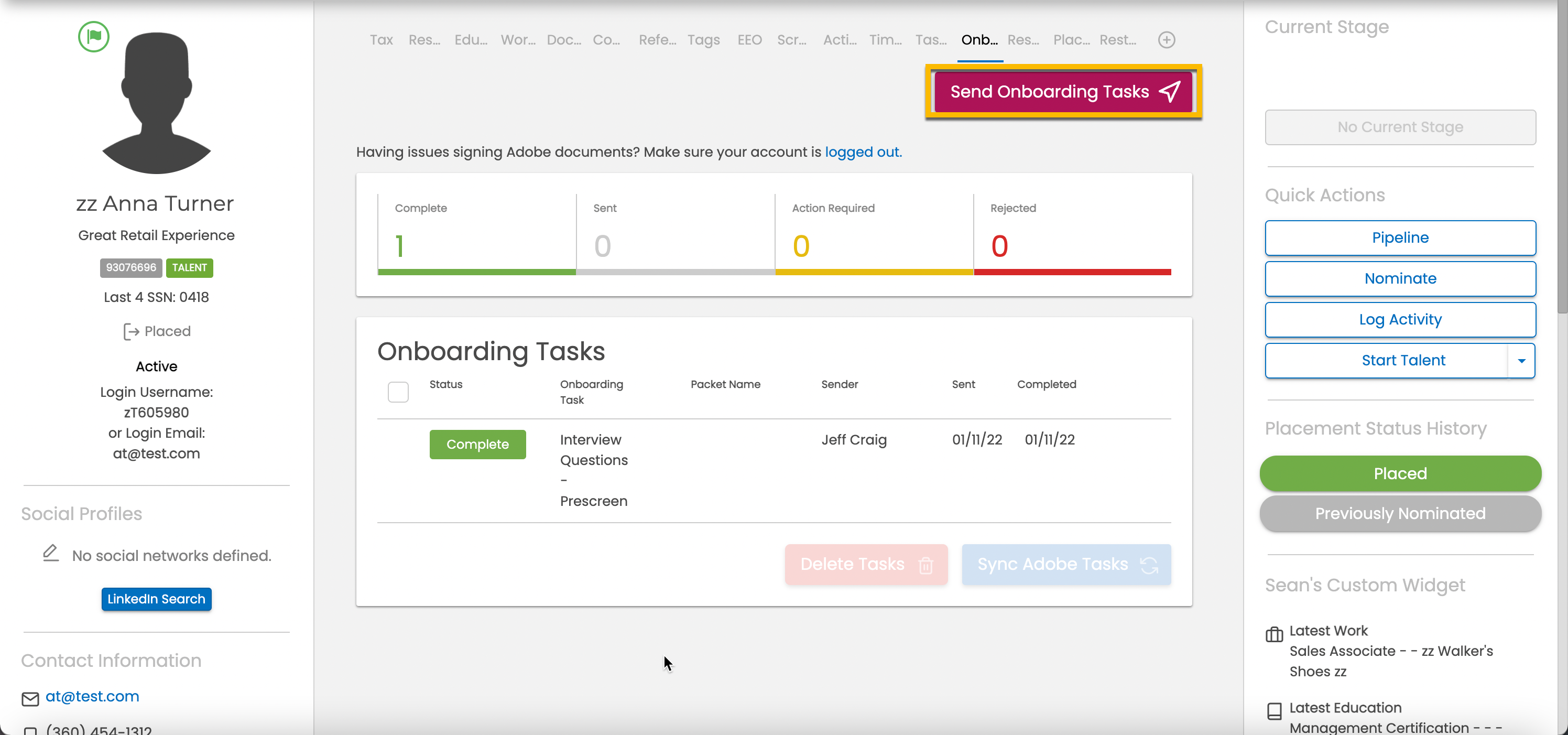Click the Placed exit-arrow icon

pos(131,331)
